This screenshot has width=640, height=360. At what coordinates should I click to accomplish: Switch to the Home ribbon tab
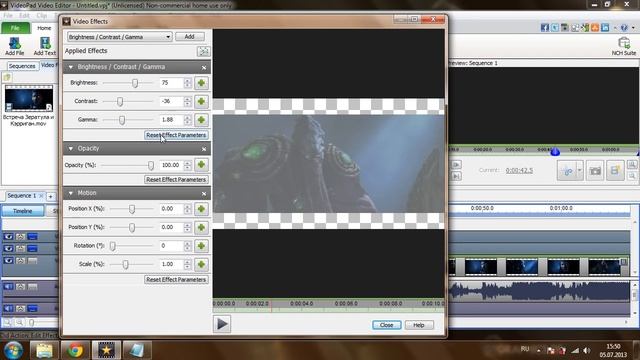pyautogui.click(x=44, y=28)
